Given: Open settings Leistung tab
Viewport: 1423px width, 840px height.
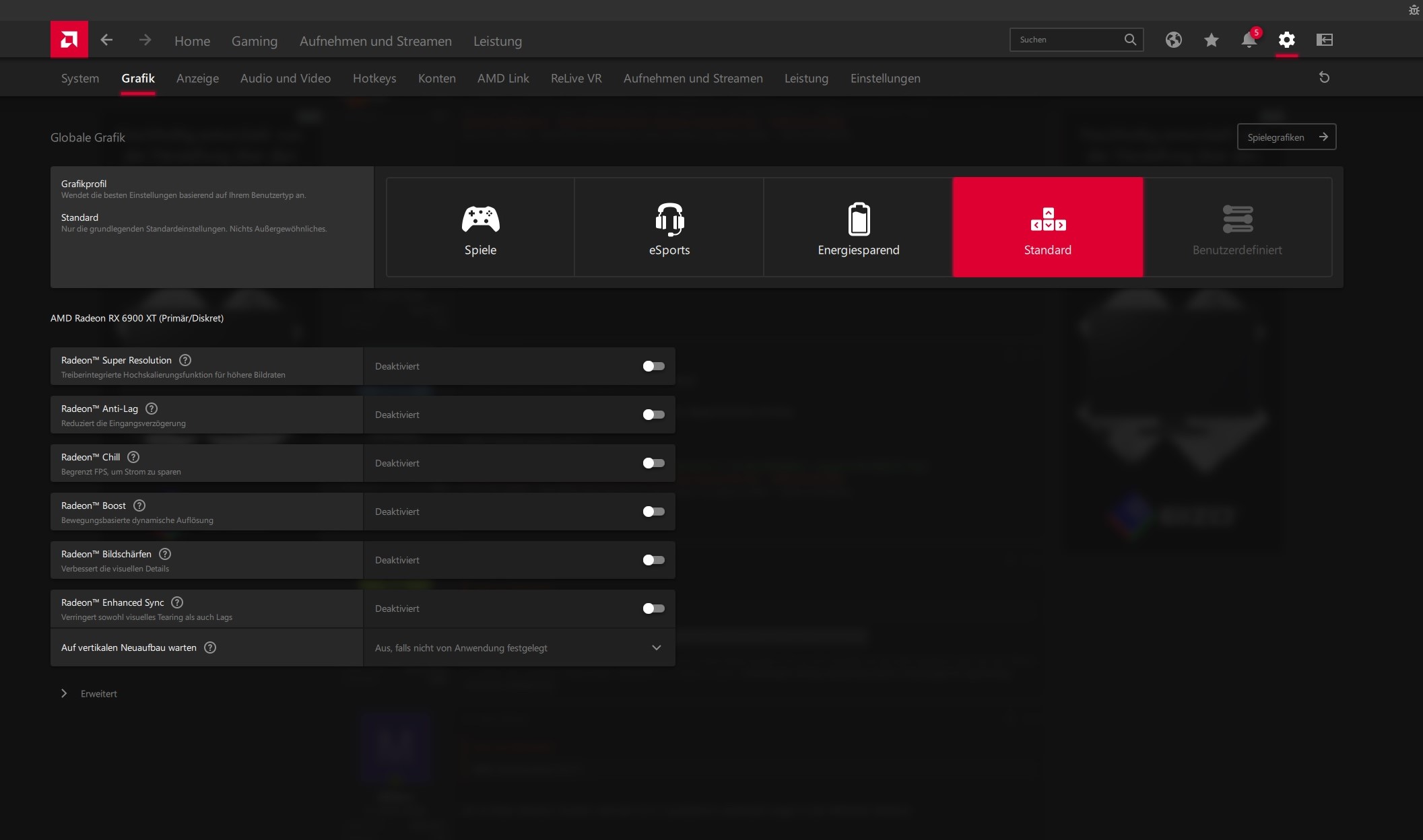Looking at the screenshot, I should pyautogui.click(x=806, y=78).
